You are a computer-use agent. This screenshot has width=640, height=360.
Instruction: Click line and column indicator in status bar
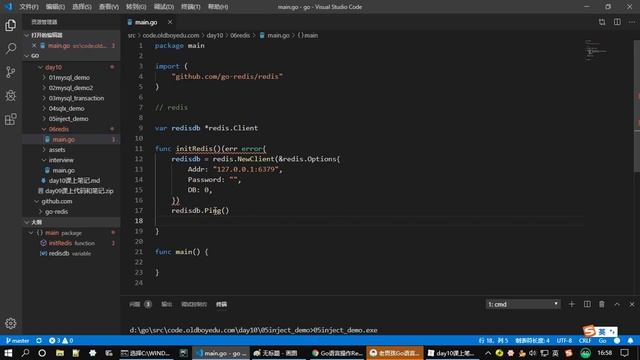click(493, 340)
